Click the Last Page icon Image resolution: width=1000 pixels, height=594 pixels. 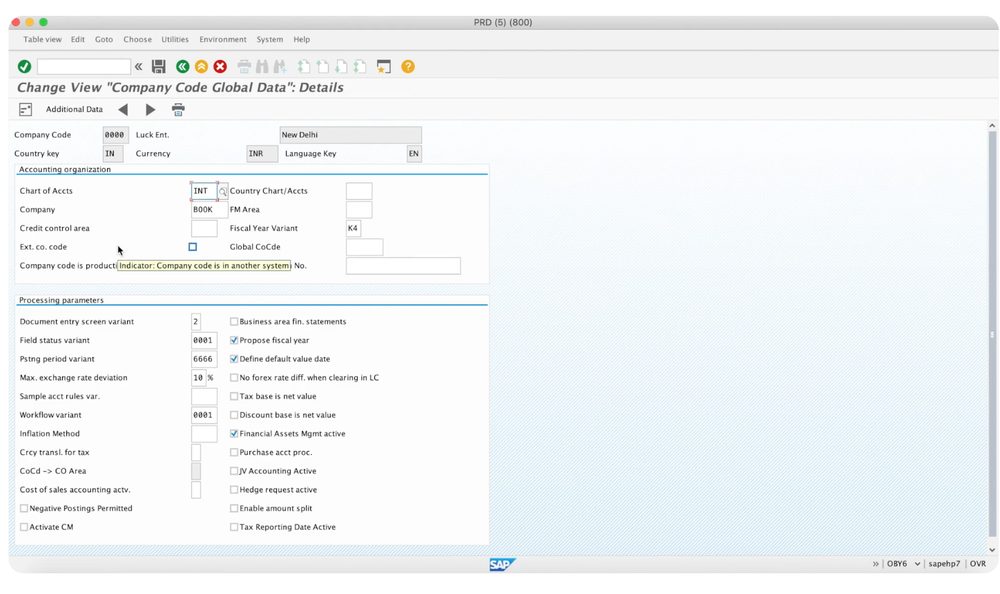click(360, 66)
